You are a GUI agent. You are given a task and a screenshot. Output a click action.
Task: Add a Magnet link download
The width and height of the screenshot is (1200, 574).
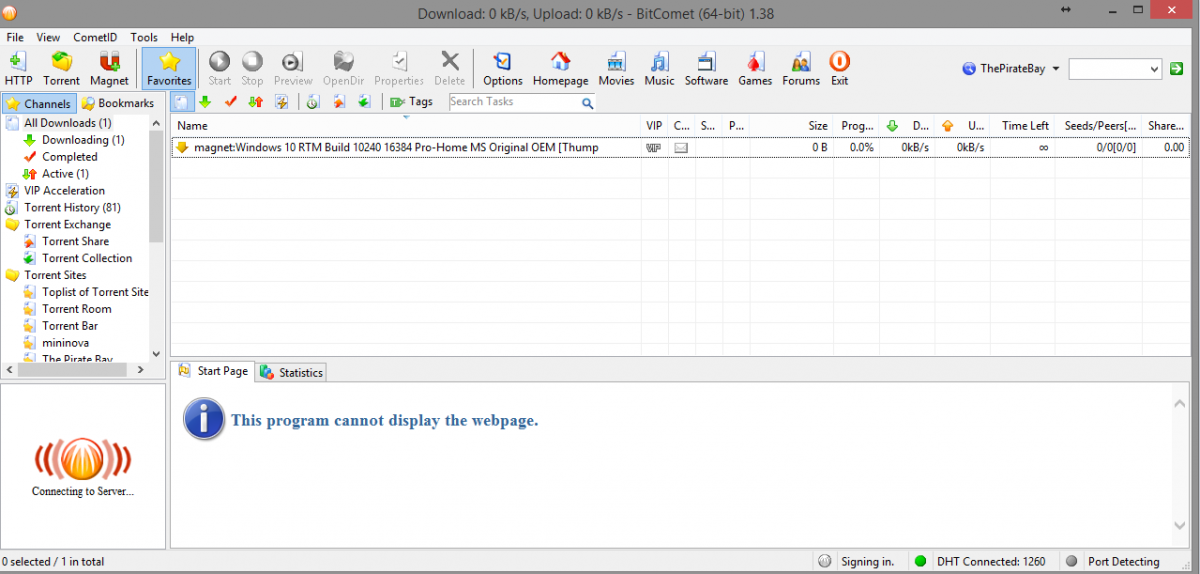tap(110, 68)
